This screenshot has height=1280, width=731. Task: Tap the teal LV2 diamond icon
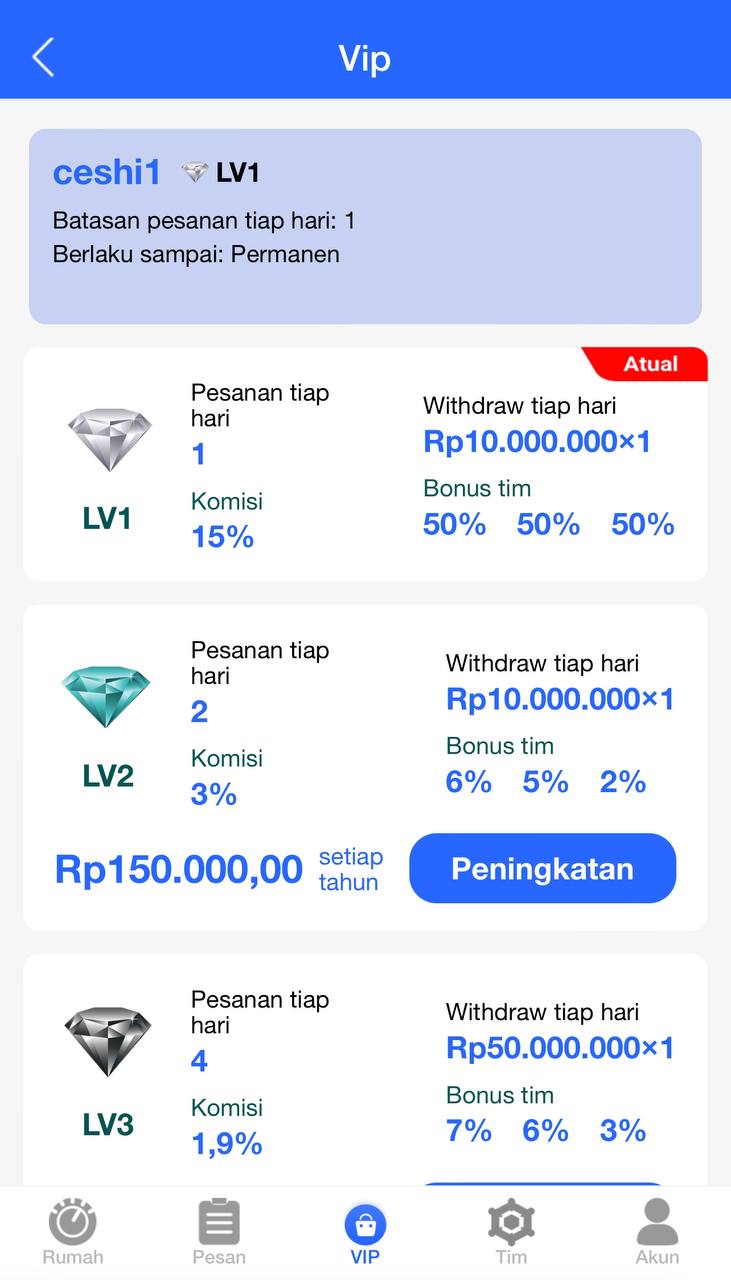[x=106, y=697]
